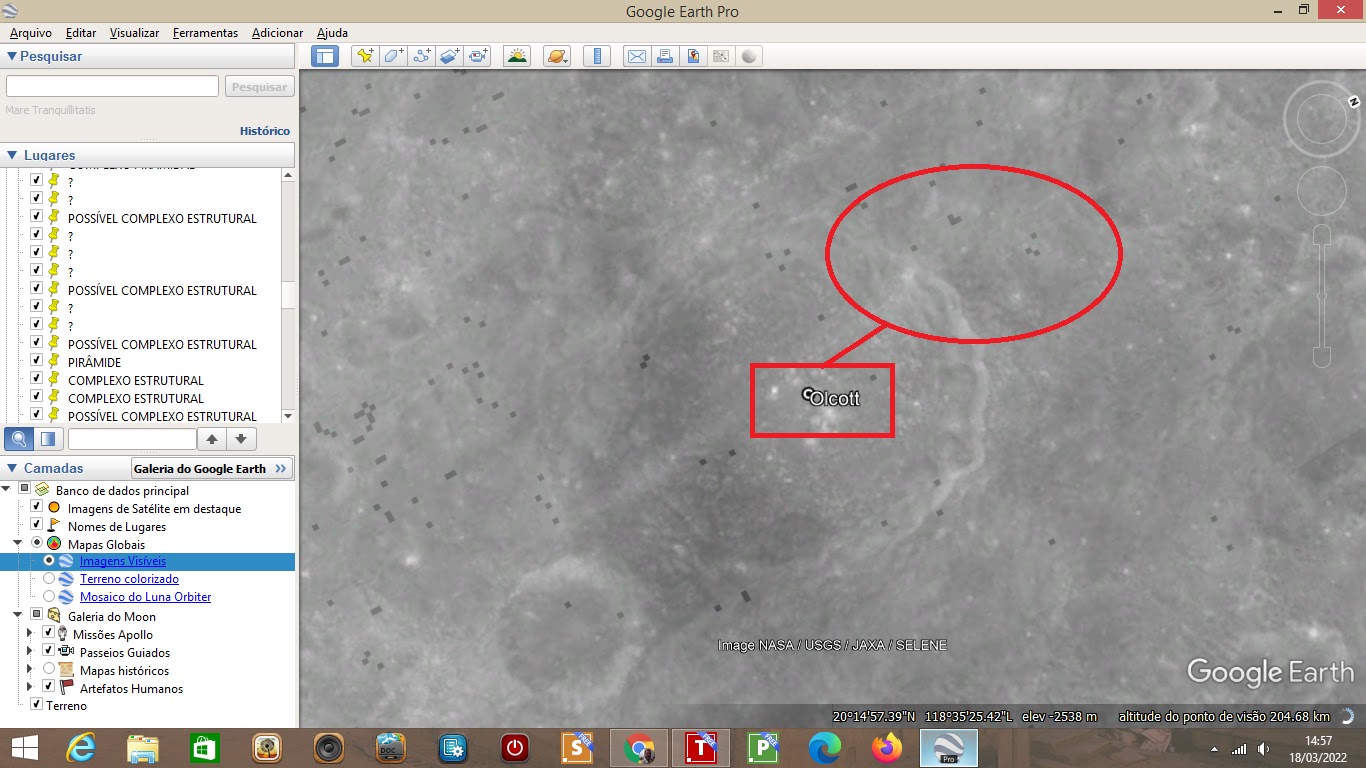Open File Explorer from the taskbar

click(142, 748)
